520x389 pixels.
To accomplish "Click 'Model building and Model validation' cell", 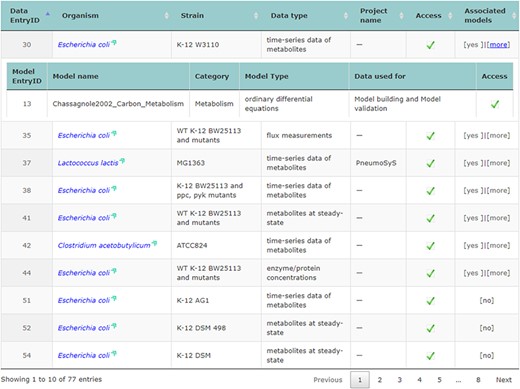I will [412, 104].
